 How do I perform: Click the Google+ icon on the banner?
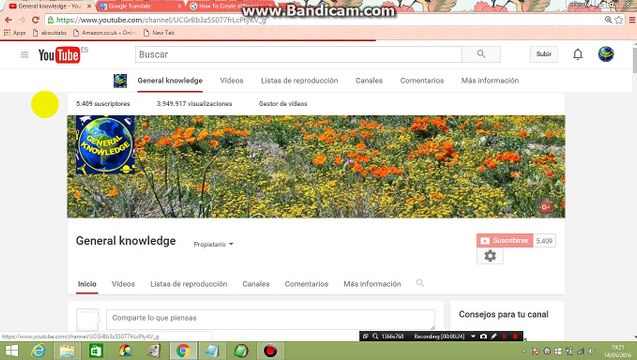click(x=546, y=207)
